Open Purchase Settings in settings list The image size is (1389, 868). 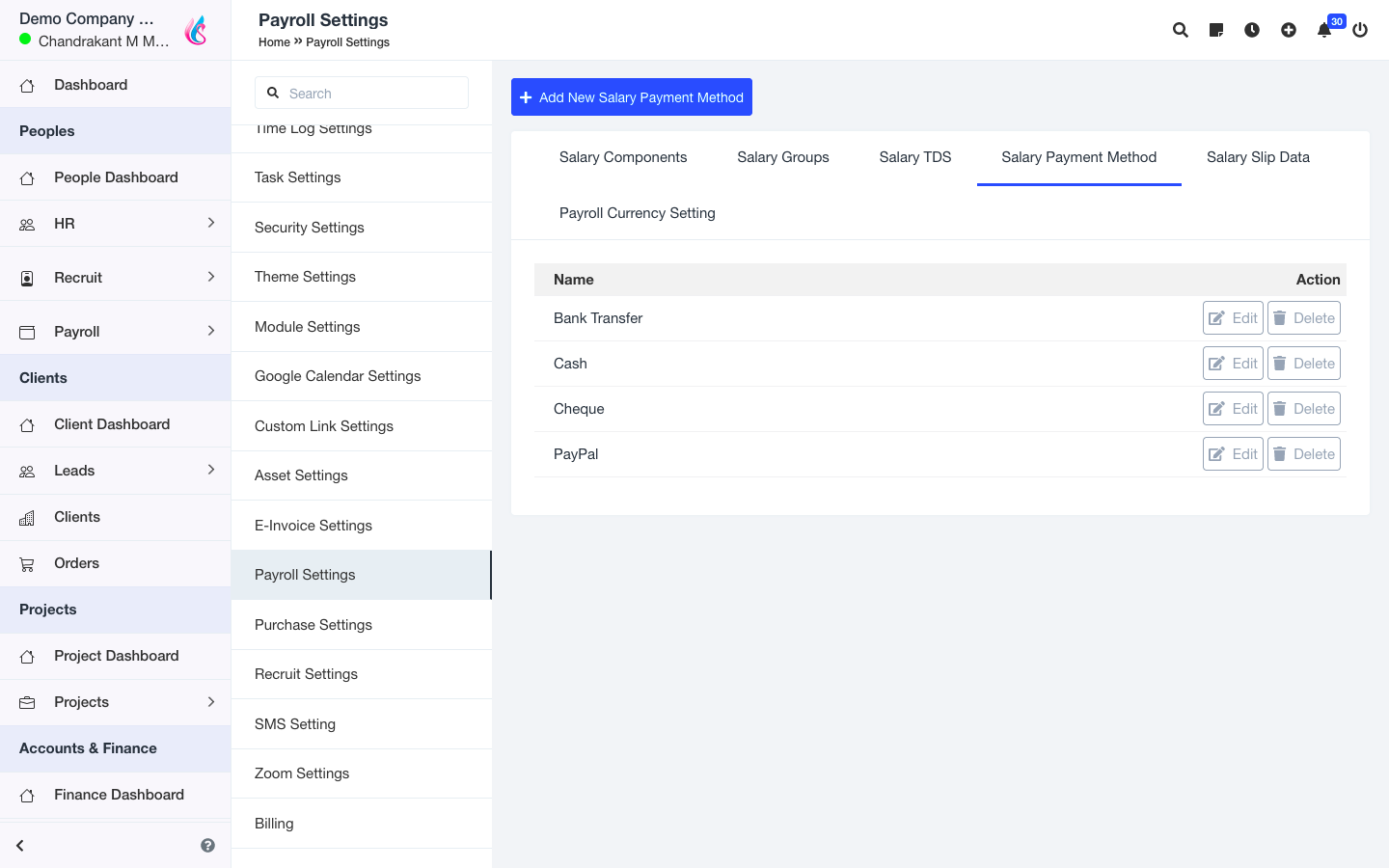313,625
